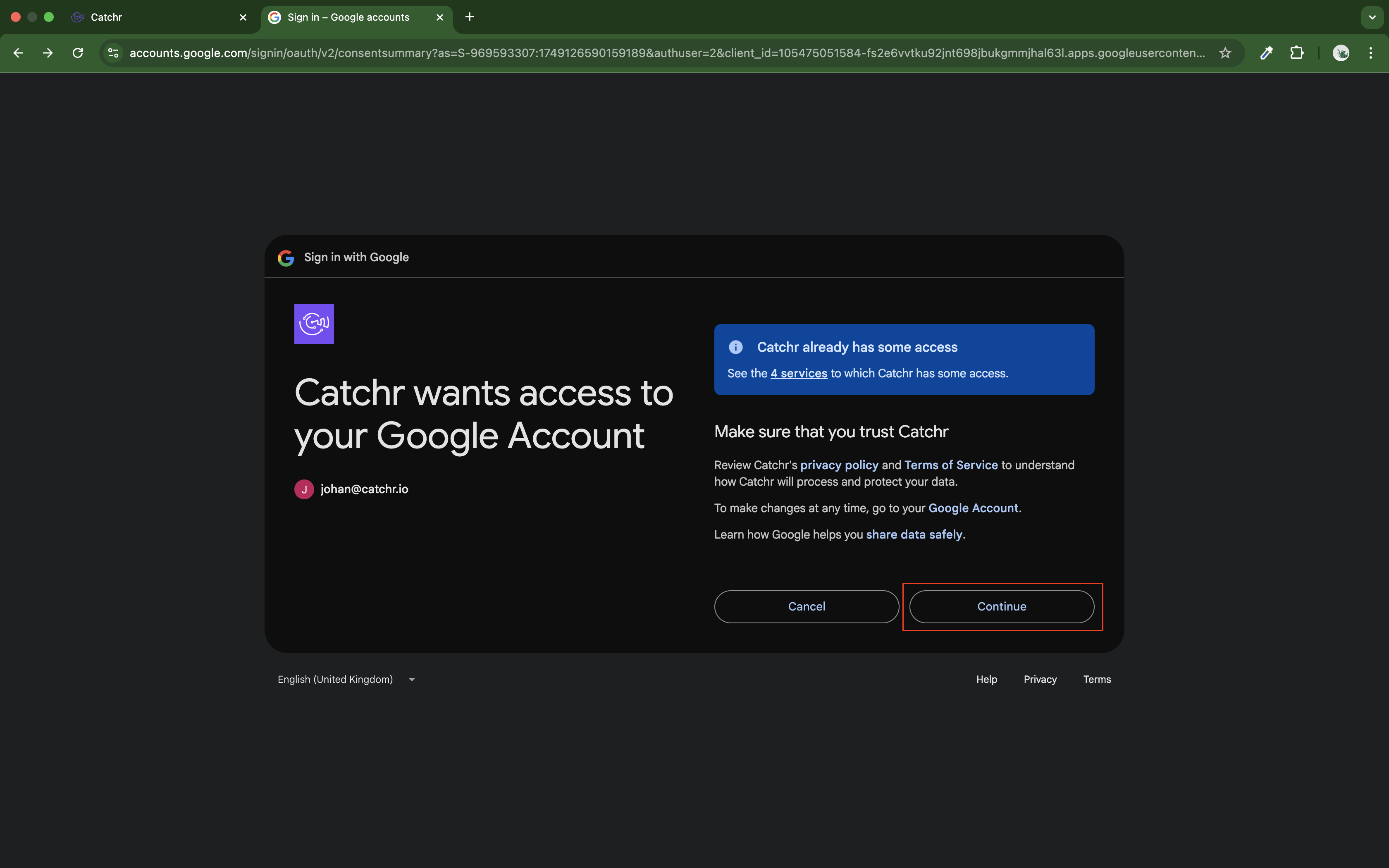Click the Continue button

1002,607
